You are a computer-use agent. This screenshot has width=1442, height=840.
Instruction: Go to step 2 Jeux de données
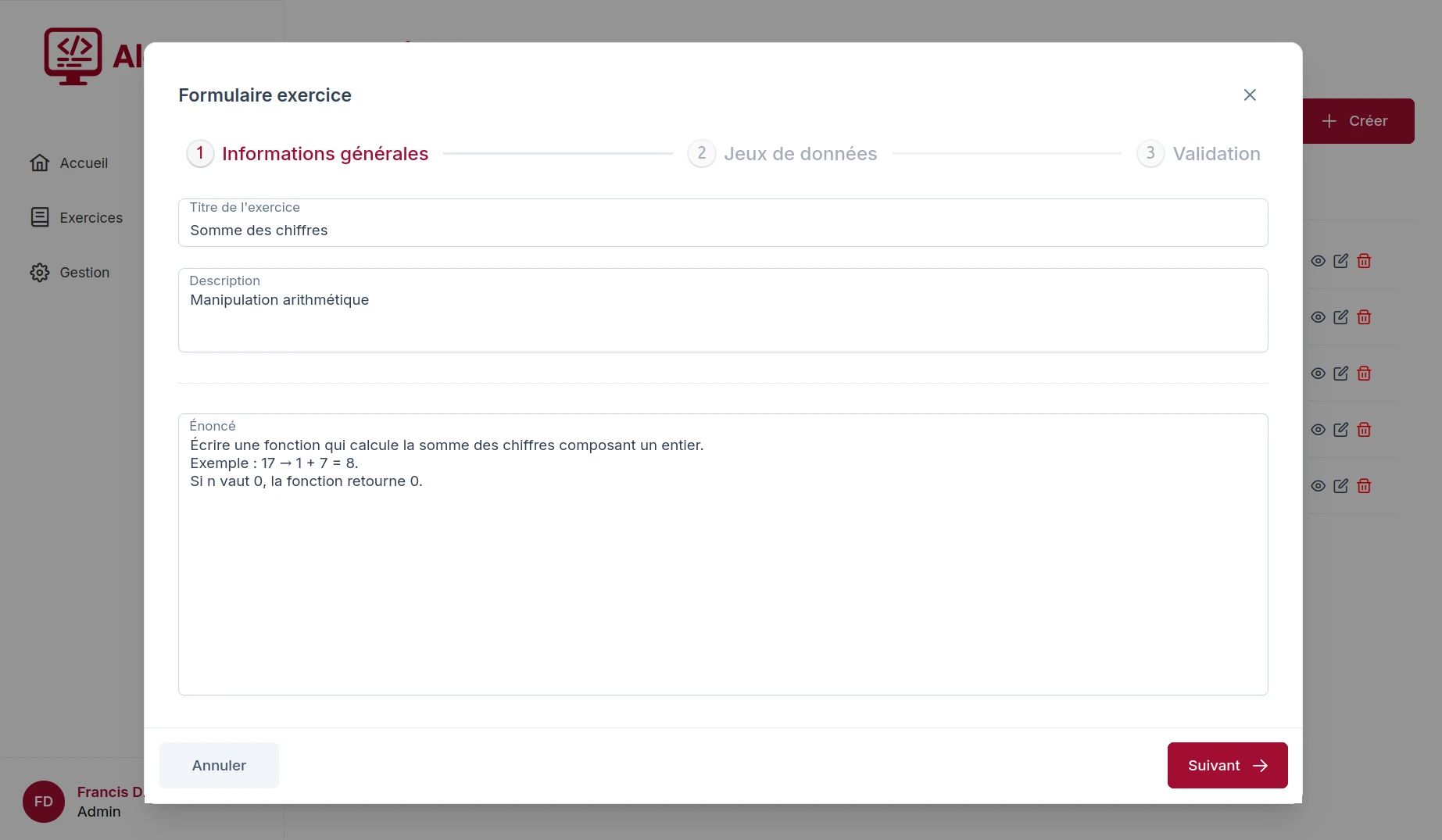click(782, 154)
